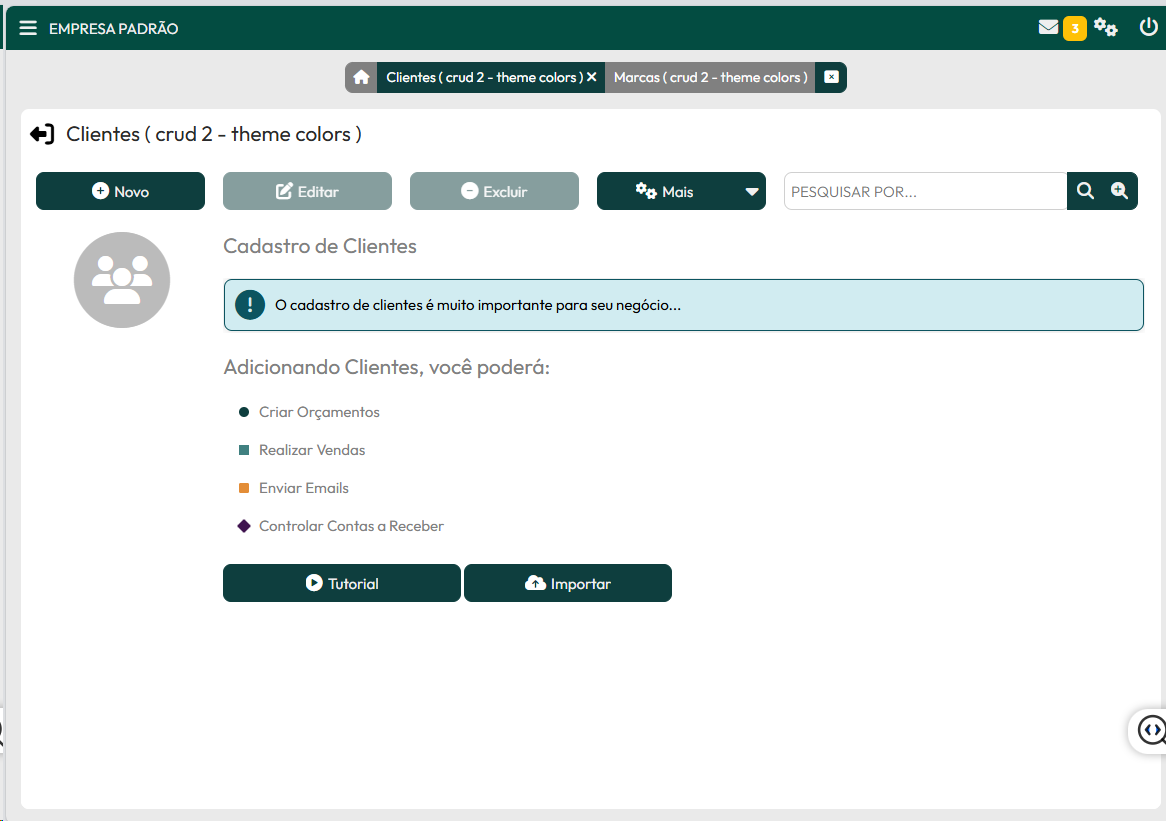Click the code toggle icon at right edge

[1151, 730]
